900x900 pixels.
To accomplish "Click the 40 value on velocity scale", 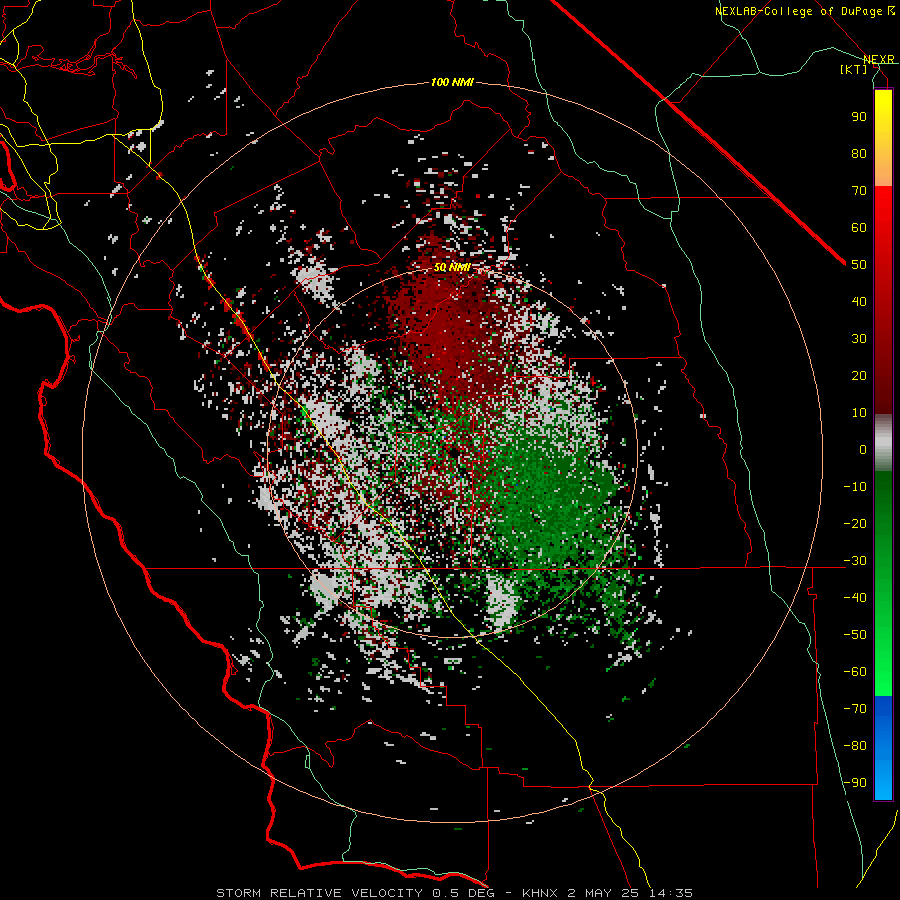I will [x=859, y=302].
